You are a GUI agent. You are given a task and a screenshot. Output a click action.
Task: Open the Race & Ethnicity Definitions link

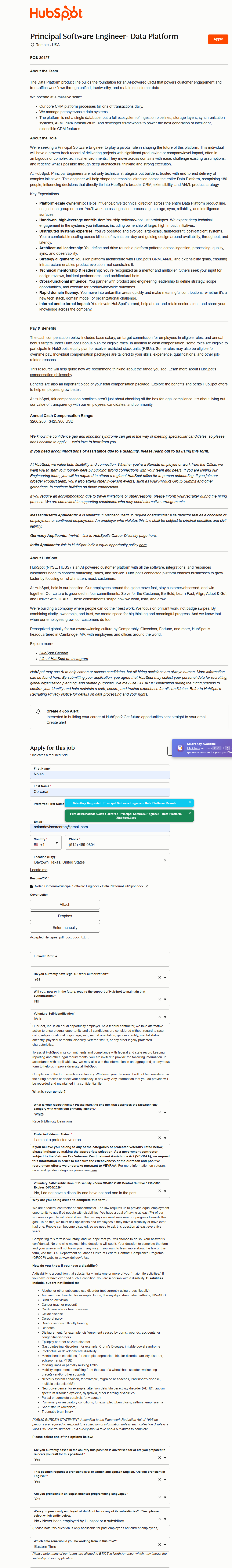pyautogui.click(x=52, y=1121)
